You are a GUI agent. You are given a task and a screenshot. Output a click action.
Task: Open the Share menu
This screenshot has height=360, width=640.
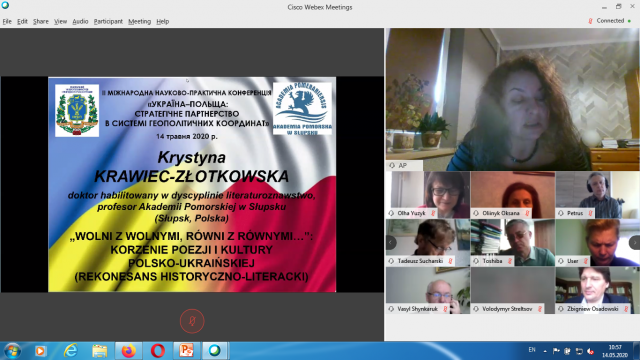tap(40, 21)
